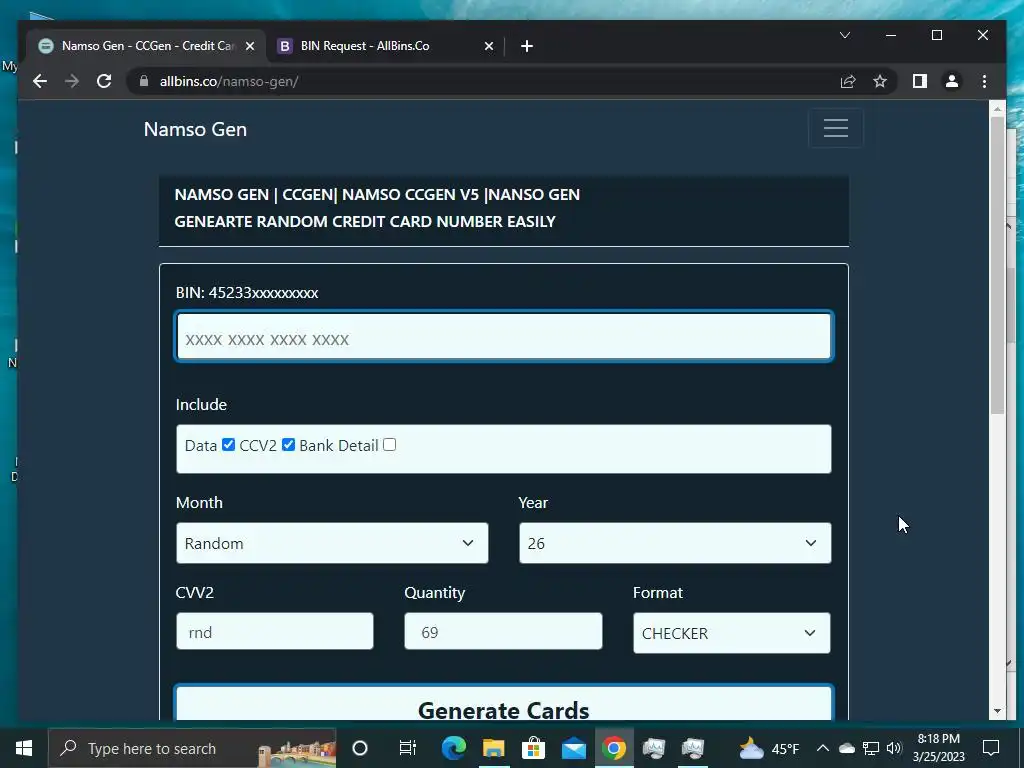Focus the BIN number input field
This screenshot has width=1024, height=768.
pyautogui.click(x=504, y=337)
